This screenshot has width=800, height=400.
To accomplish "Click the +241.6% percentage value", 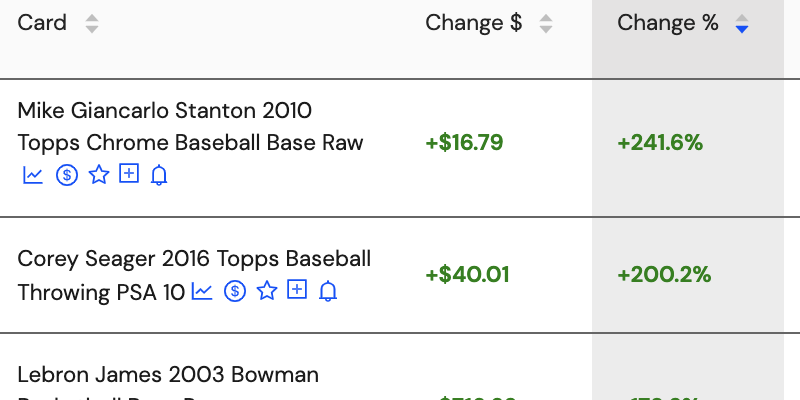I will pyautogui.click(x=660, y=143).
